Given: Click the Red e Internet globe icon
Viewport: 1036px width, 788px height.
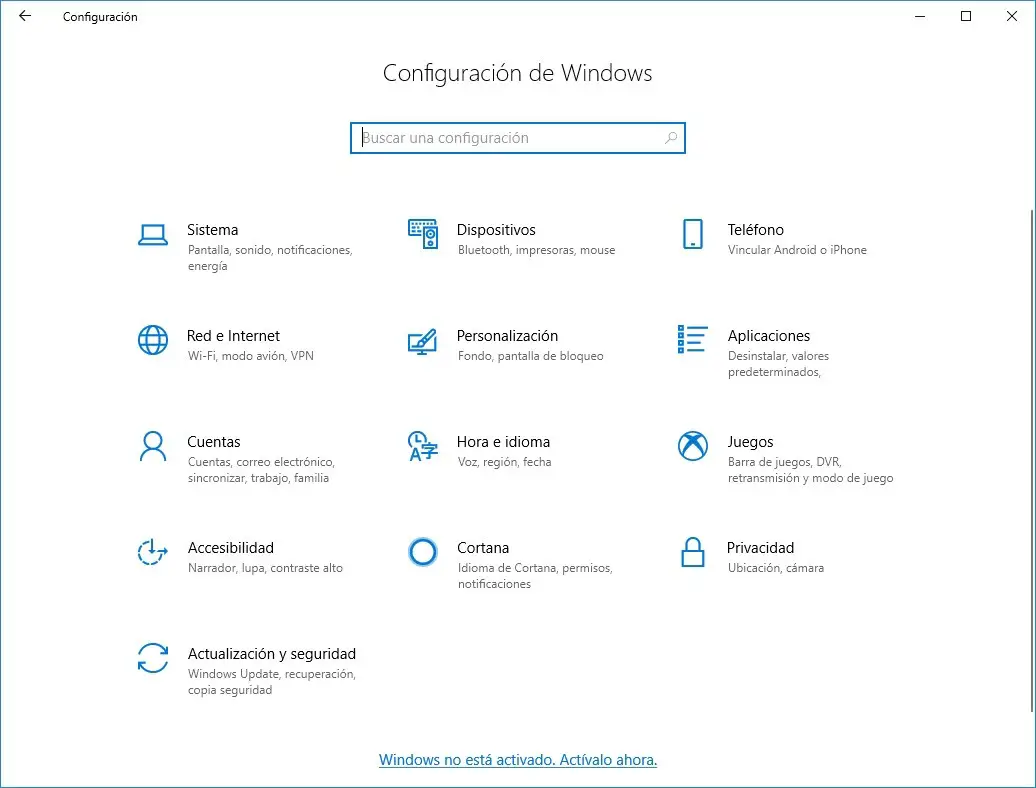Looking at the screenshot, I should click(153, 340).
